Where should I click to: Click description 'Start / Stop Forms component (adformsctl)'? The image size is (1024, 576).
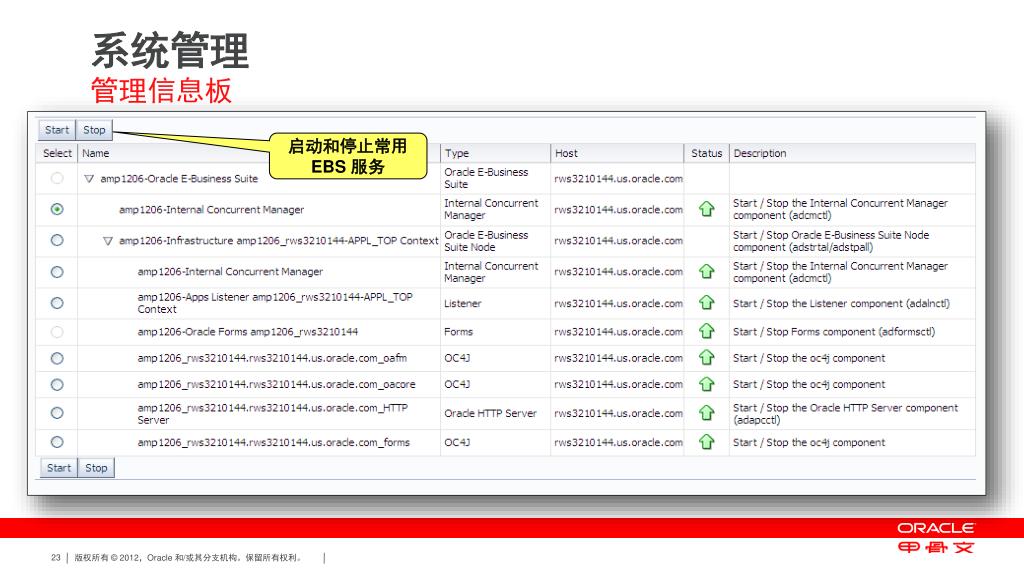(x=834, y=332)
